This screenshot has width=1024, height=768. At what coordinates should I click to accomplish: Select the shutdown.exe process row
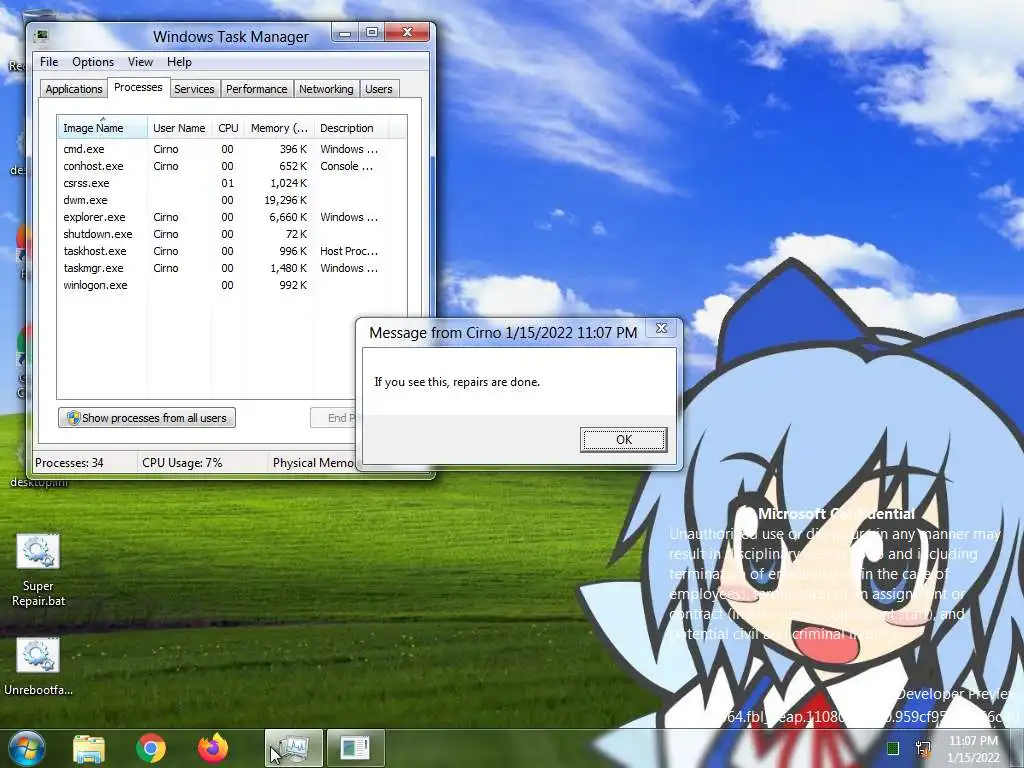[232, 234]
